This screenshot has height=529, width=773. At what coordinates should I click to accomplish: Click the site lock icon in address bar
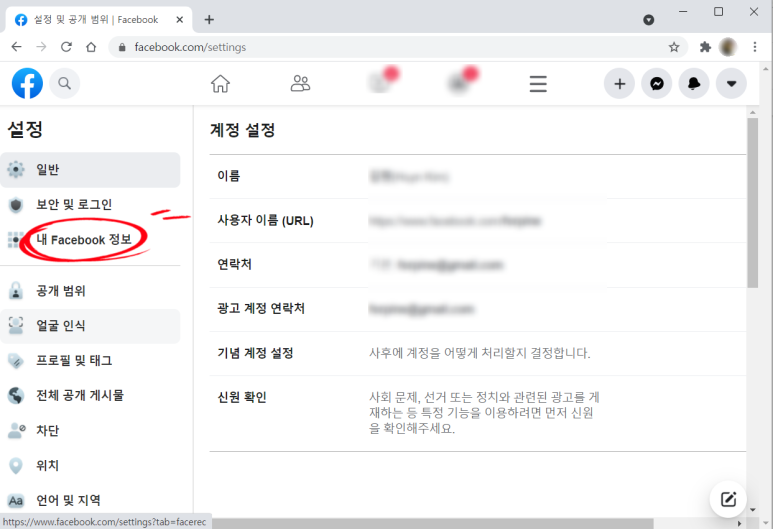pyautogui.click(x=122, y=47)
